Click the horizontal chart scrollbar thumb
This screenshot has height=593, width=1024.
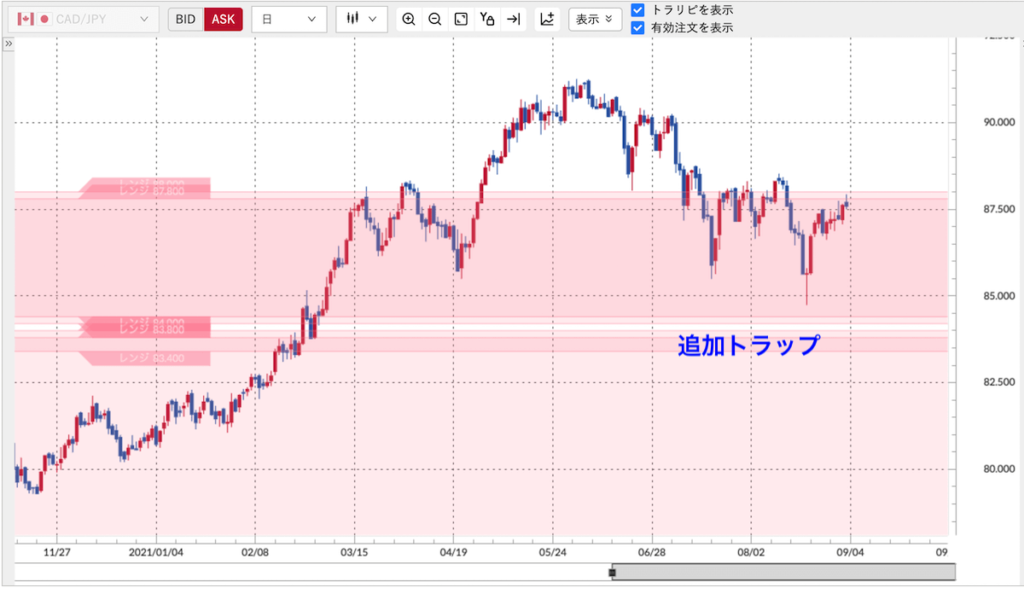[784, 573]
